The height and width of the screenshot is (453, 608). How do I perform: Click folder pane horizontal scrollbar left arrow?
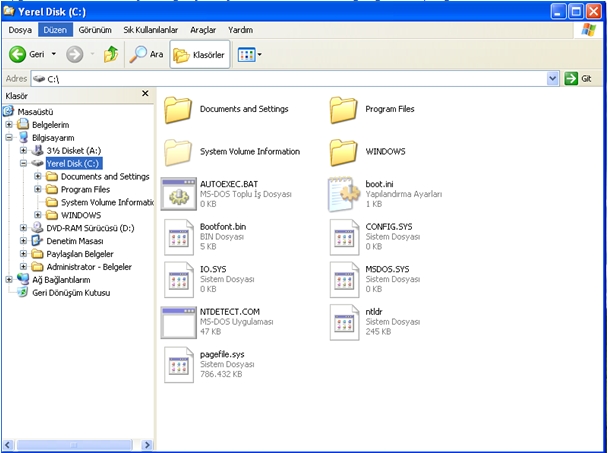[8, 444]
